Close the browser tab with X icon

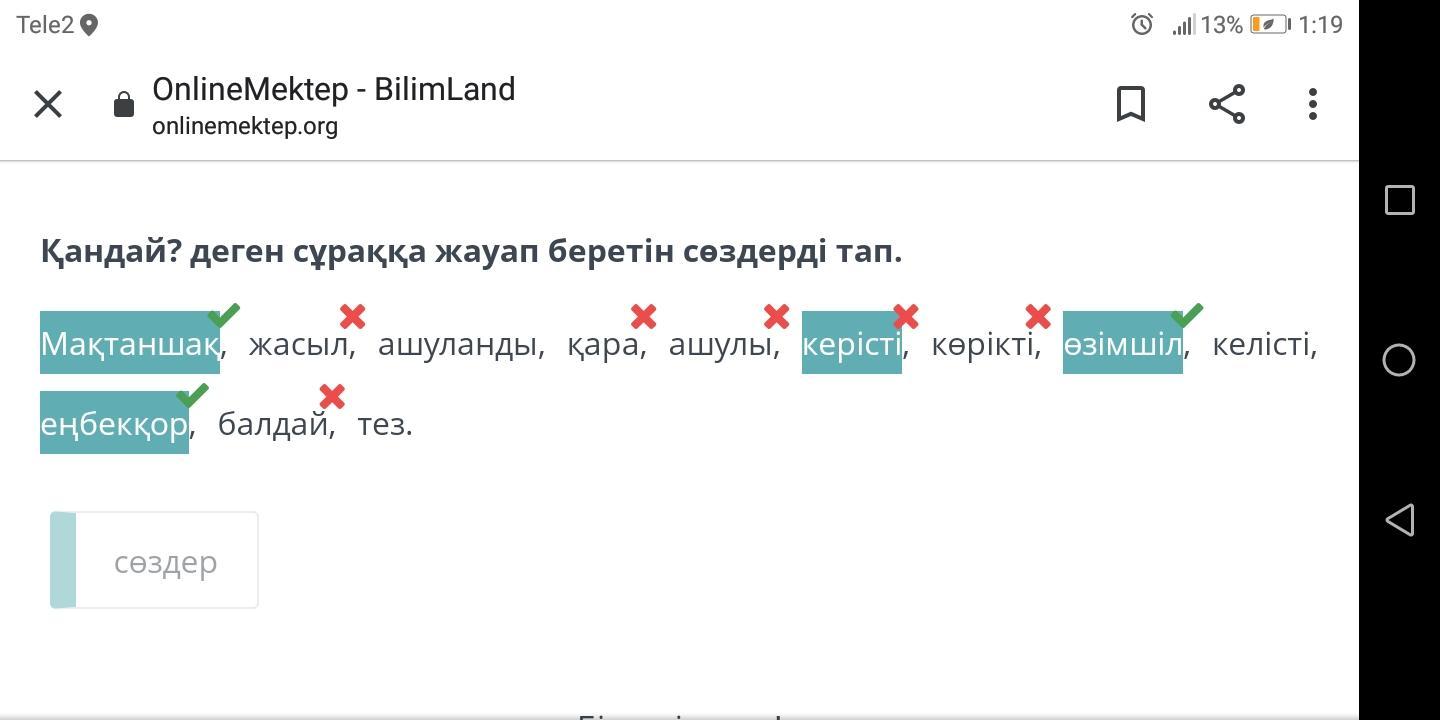[48, 104]
